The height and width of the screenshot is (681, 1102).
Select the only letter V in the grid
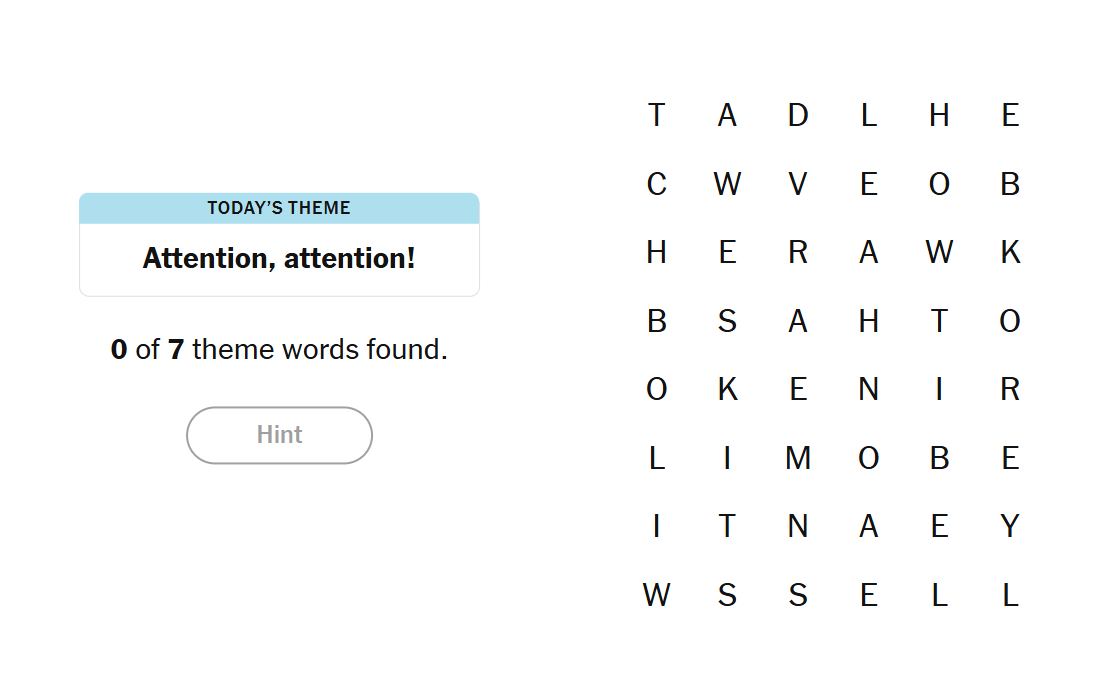797,184
